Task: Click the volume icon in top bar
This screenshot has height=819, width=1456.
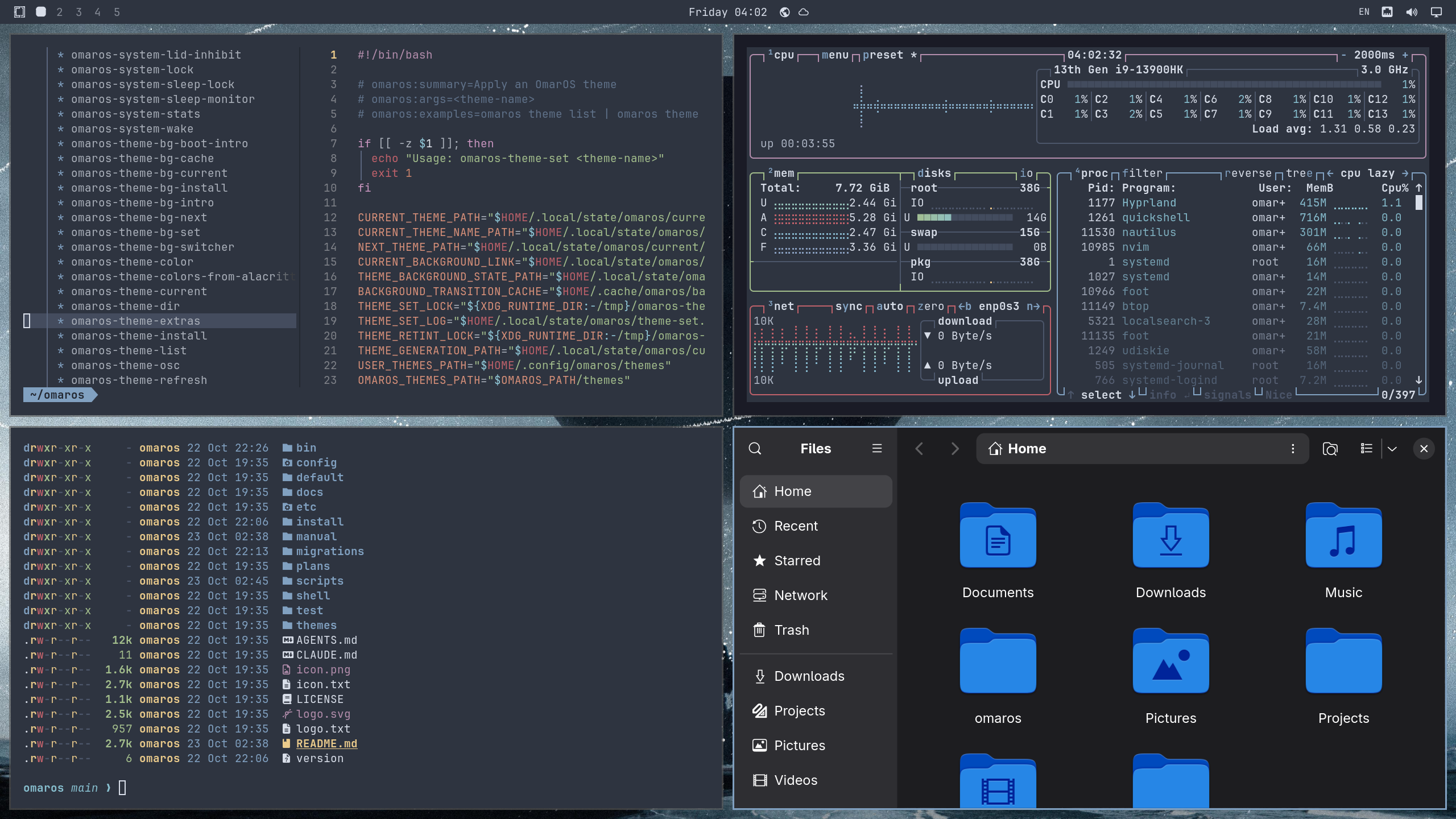Action: pyautogui.click(x=1412, y=12)
